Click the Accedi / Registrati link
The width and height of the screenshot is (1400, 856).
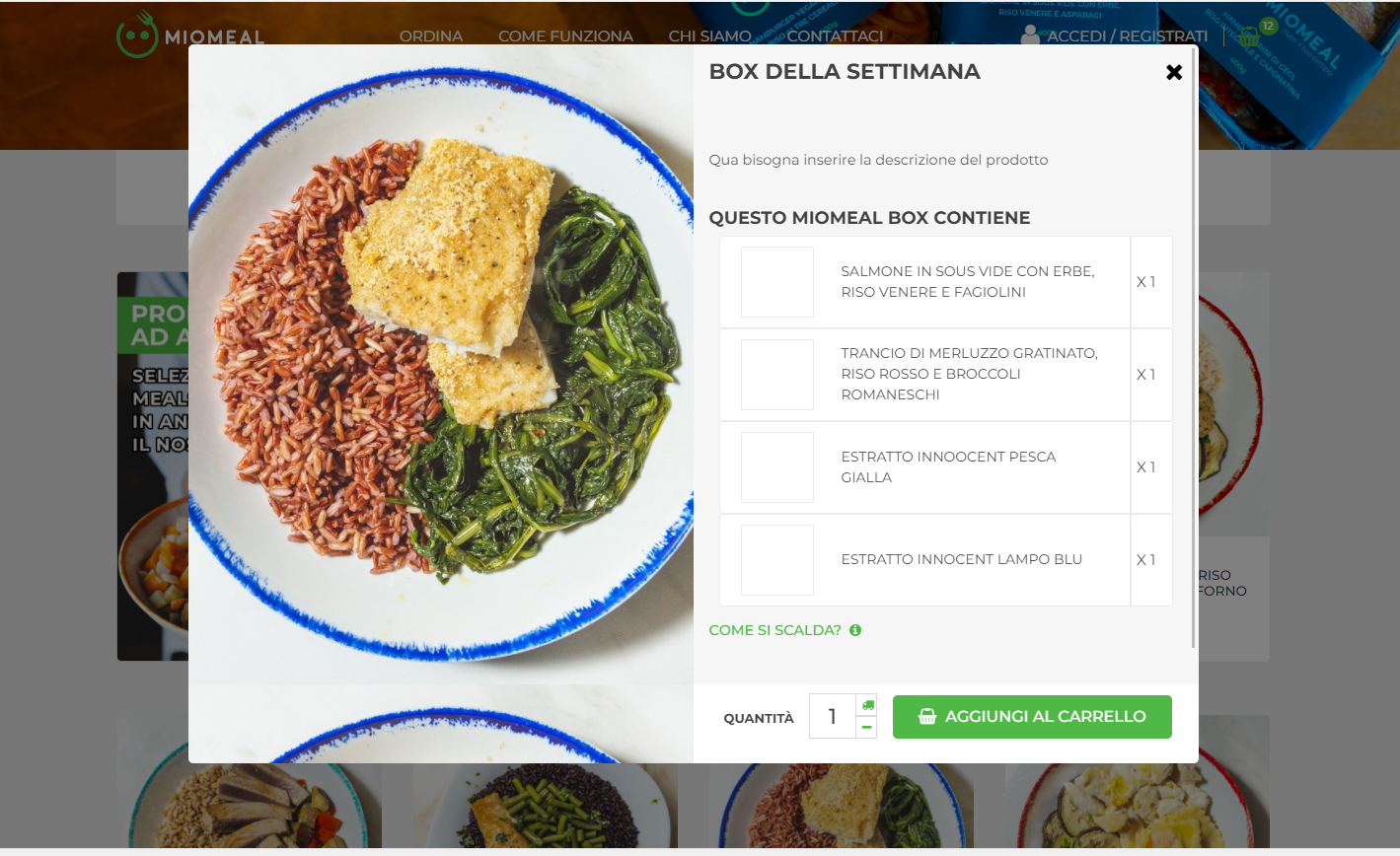point(1127,36)
